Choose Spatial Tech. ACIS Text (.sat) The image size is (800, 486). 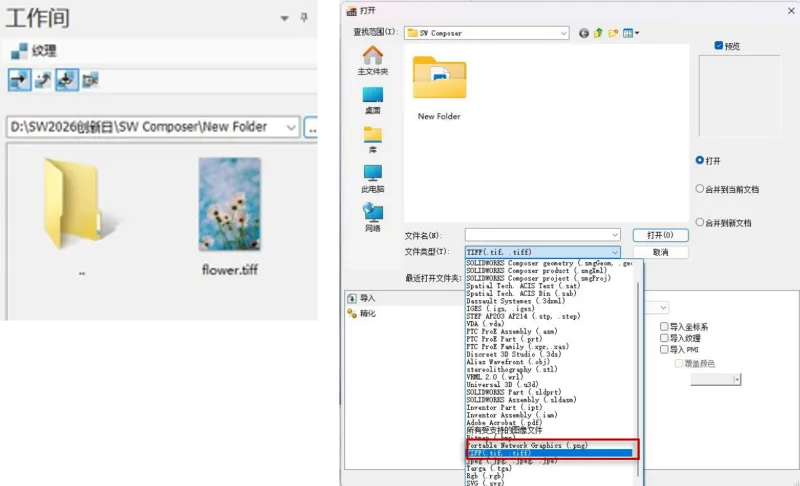click(523, 286)
